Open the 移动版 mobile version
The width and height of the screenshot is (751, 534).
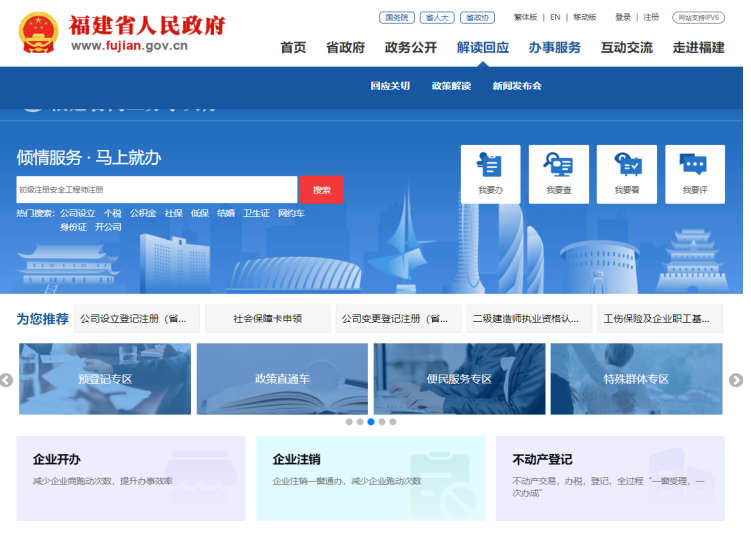[585, 17]
